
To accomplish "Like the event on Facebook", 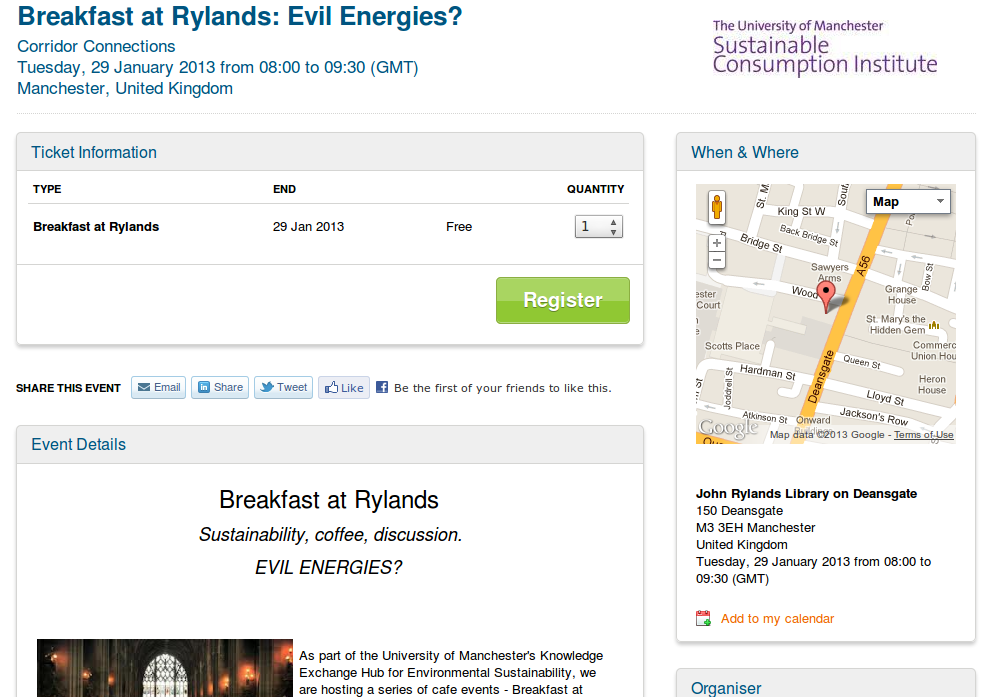I will pyautogui.click(x=344, y=388).
